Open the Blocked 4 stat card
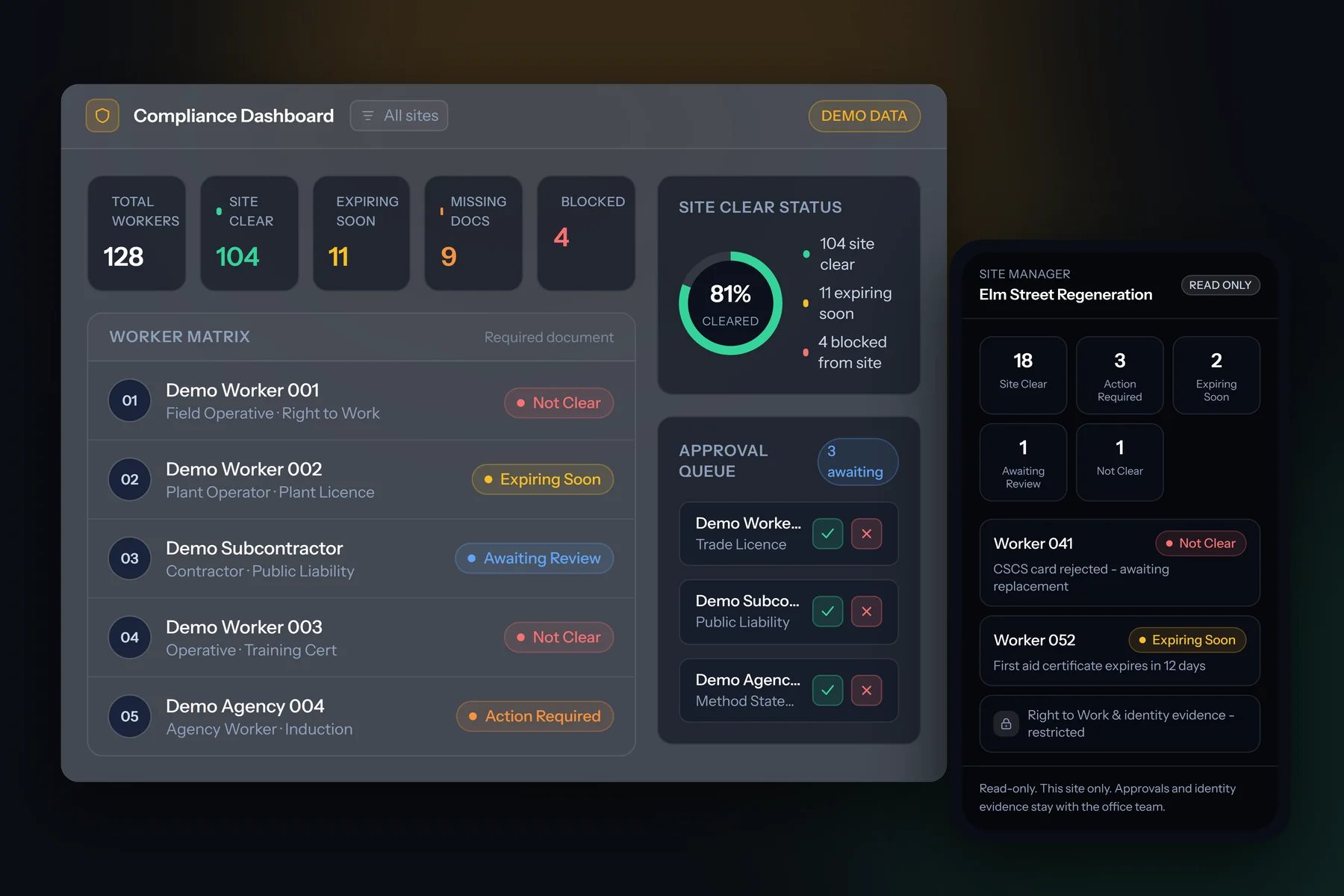 (586, 233)
